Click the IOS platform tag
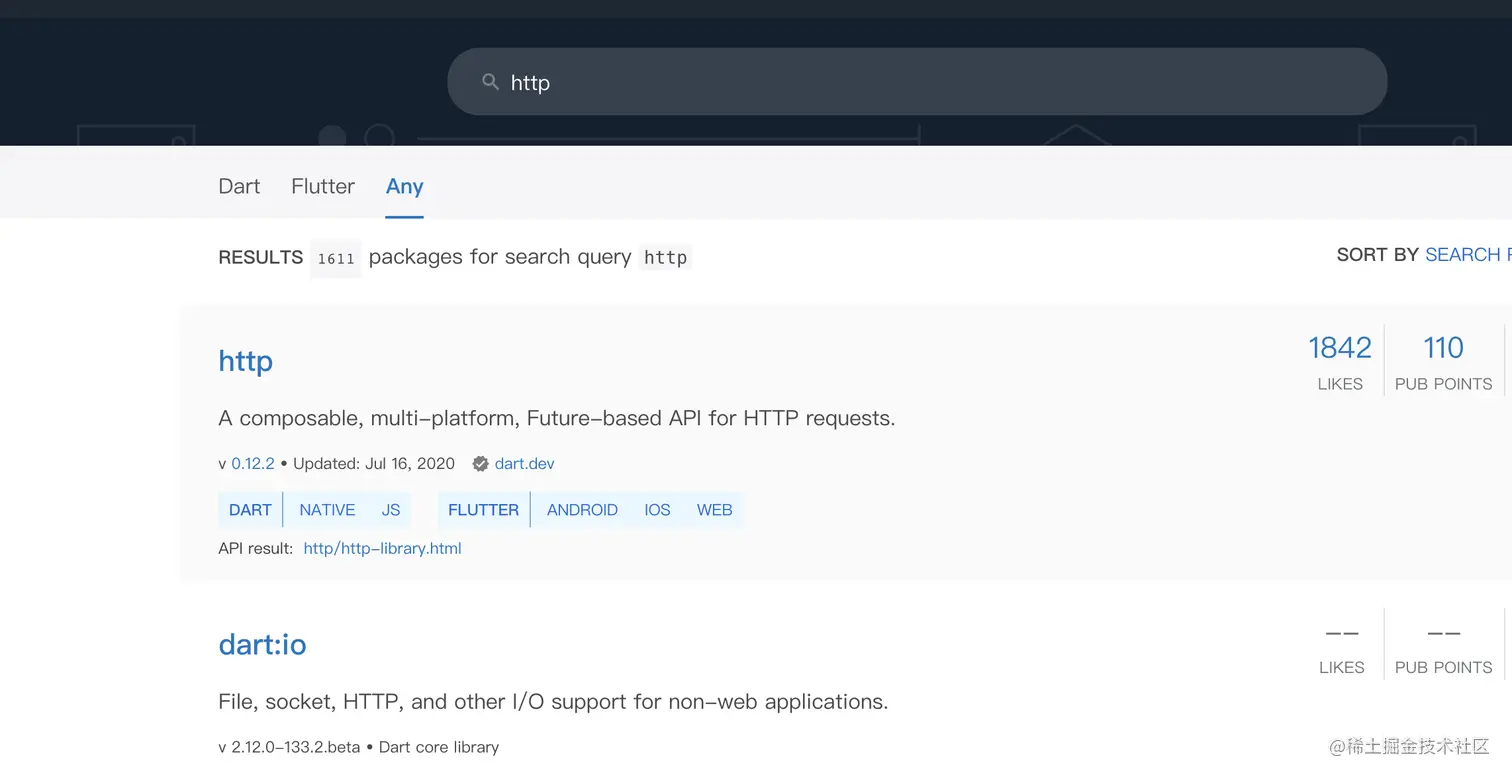 point(657,510)
